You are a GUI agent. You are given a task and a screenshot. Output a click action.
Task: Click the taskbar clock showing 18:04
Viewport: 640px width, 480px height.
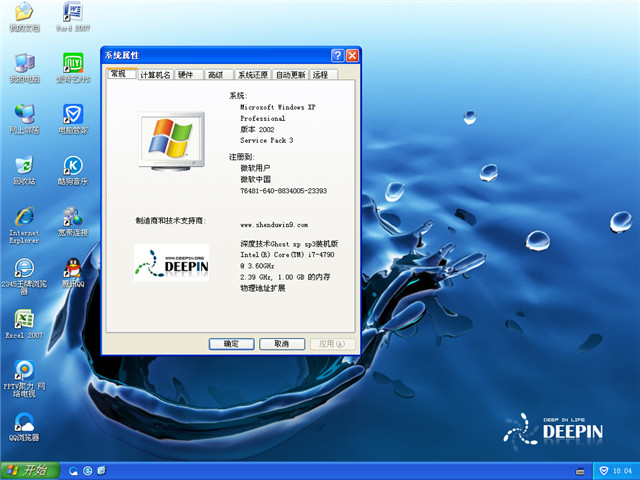(x=622, y=471)
